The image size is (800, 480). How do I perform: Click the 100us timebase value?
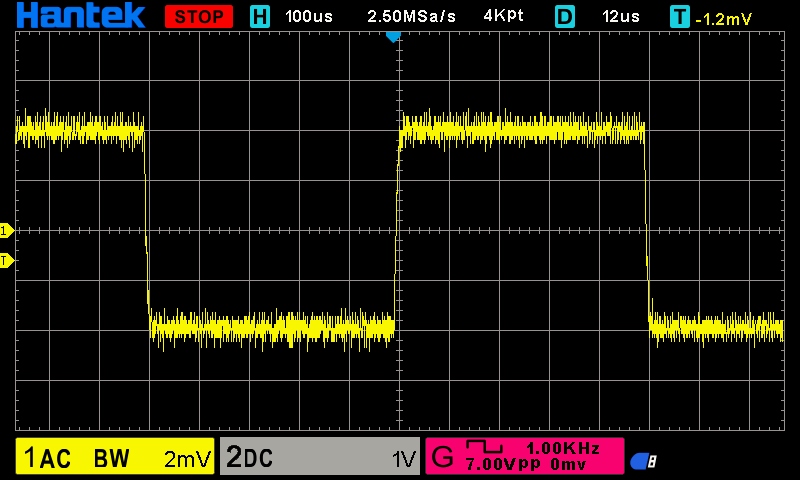click(309, 17)
